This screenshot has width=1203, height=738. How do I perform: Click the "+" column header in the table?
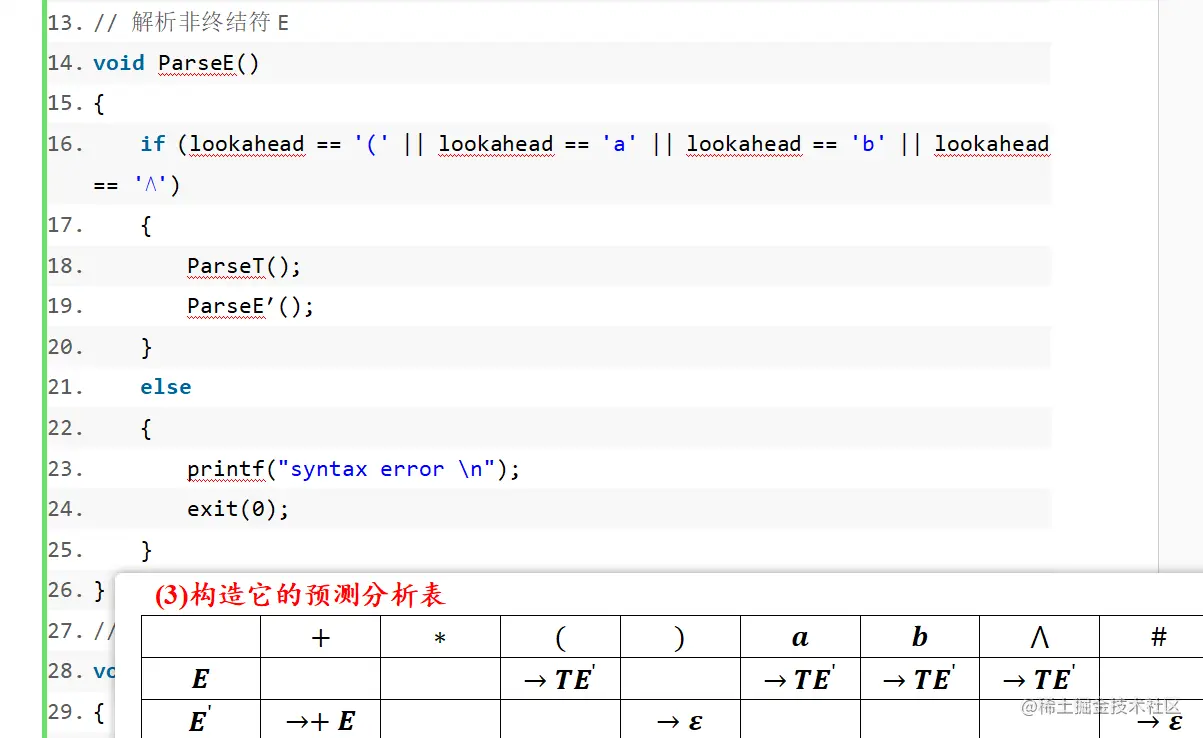tap(321, 637)
